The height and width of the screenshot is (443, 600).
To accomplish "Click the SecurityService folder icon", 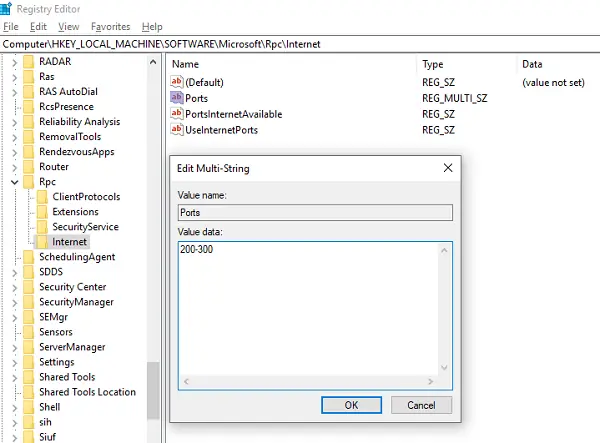I will 43,227.
